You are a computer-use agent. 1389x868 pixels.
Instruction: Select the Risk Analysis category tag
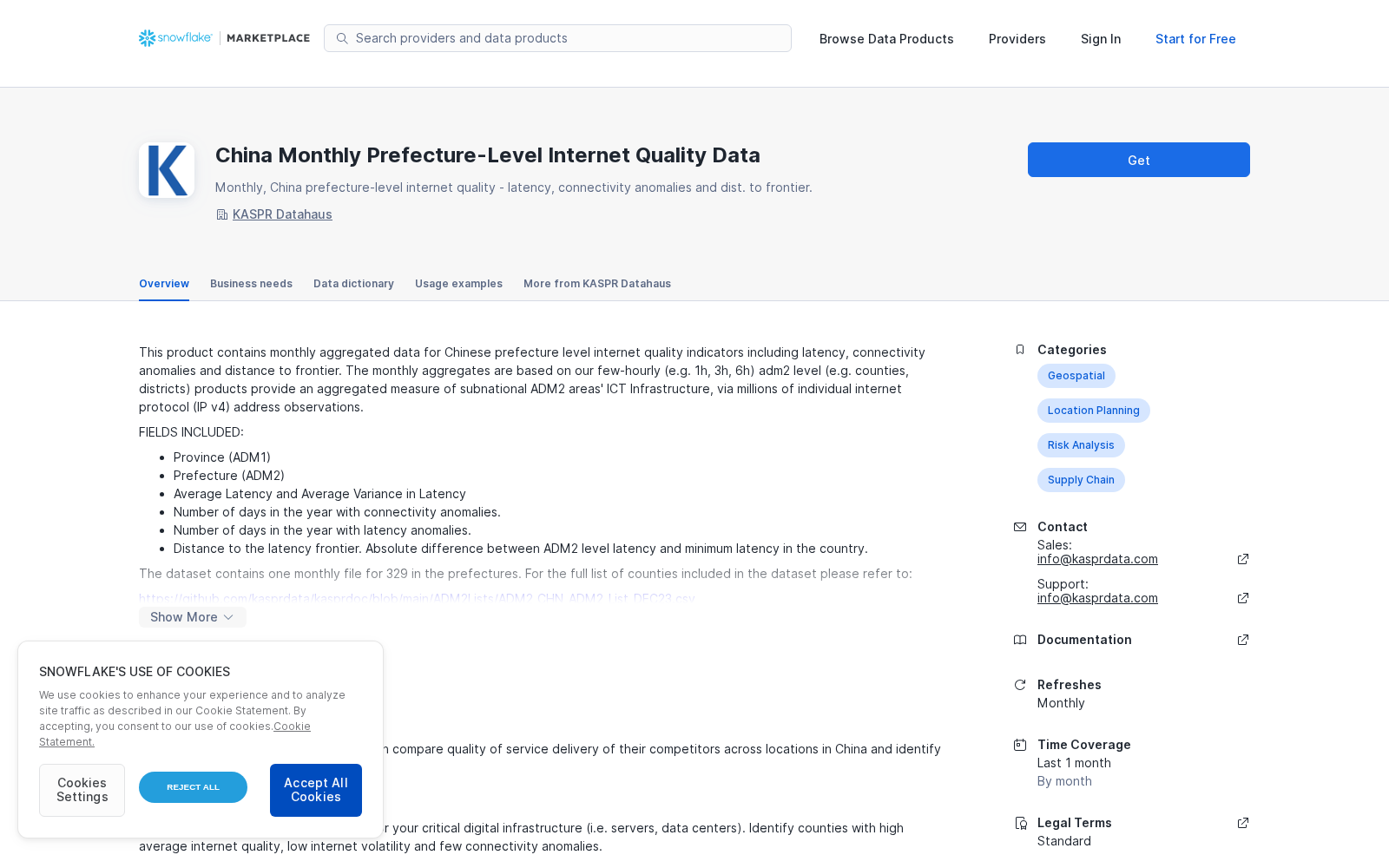pyautogui.click(x=1081, y=445)
